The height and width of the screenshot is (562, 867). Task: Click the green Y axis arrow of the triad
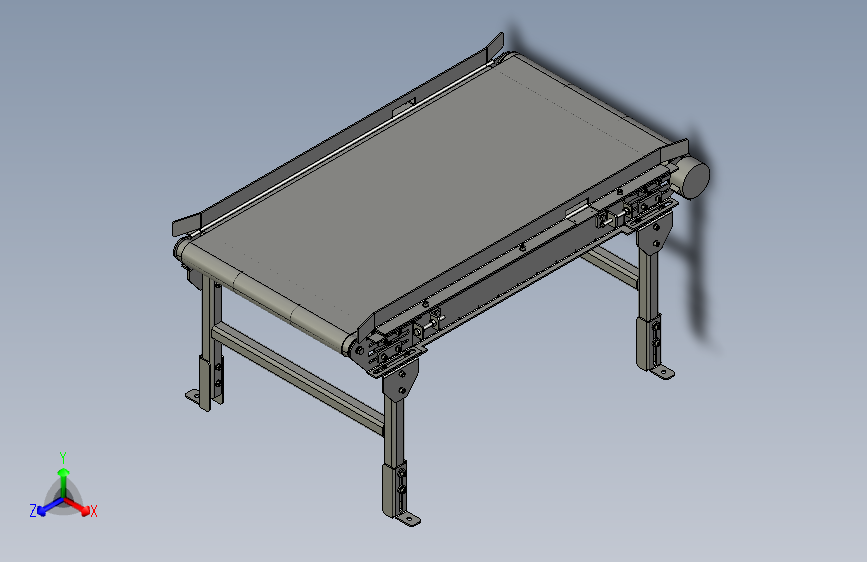tap(64, 481)
